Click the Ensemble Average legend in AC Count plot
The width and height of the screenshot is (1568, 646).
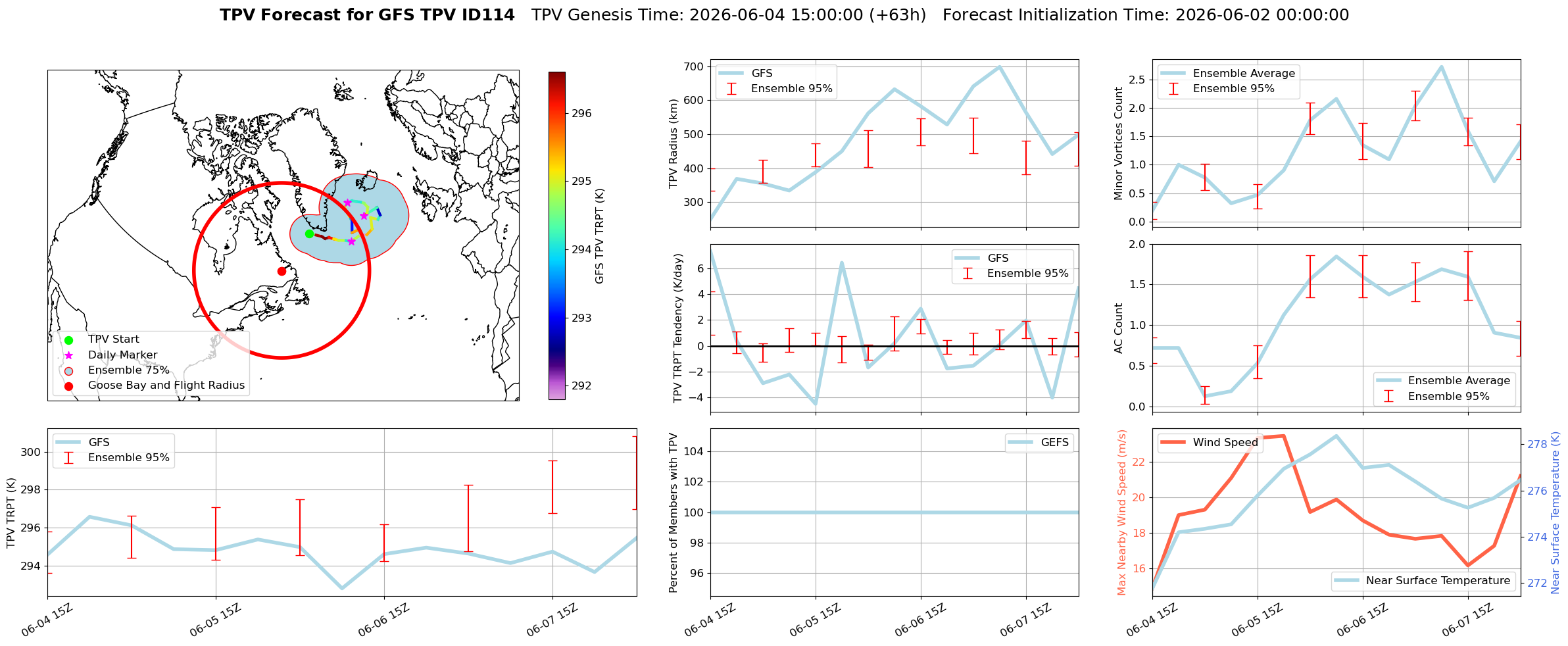1444,380
